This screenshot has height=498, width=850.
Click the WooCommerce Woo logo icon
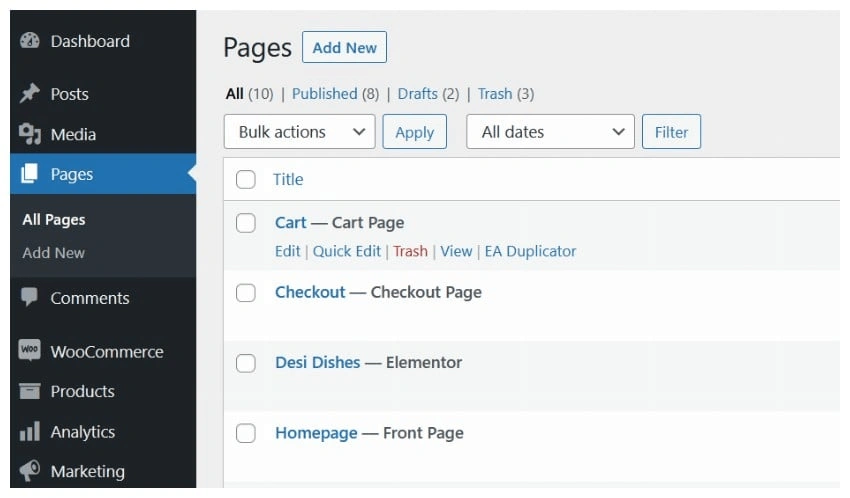(x=30, y=352)
